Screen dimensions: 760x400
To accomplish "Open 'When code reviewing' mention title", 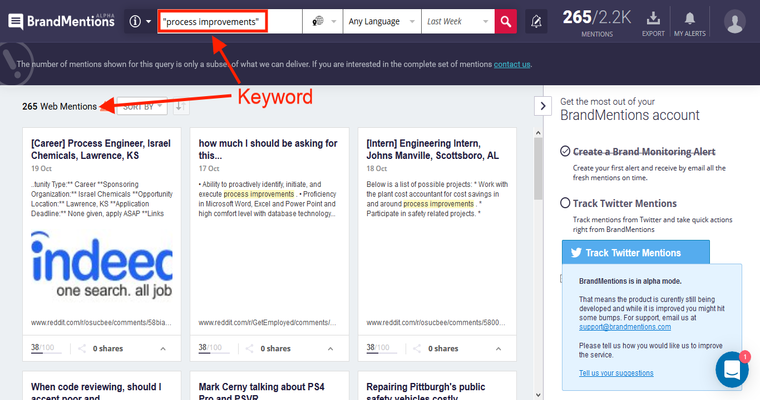I will (x=96, y=392).
